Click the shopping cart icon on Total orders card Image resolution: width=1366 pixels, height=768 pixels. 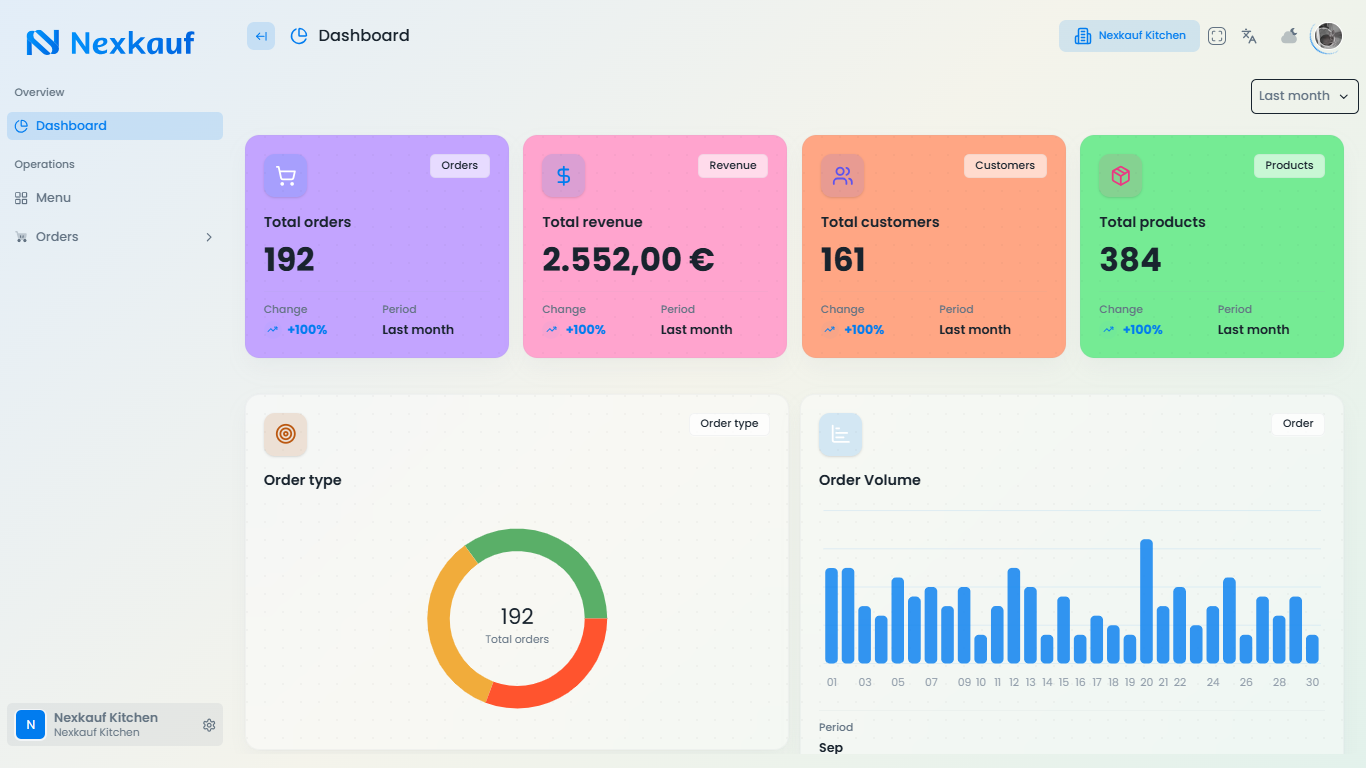click(285, 175)
